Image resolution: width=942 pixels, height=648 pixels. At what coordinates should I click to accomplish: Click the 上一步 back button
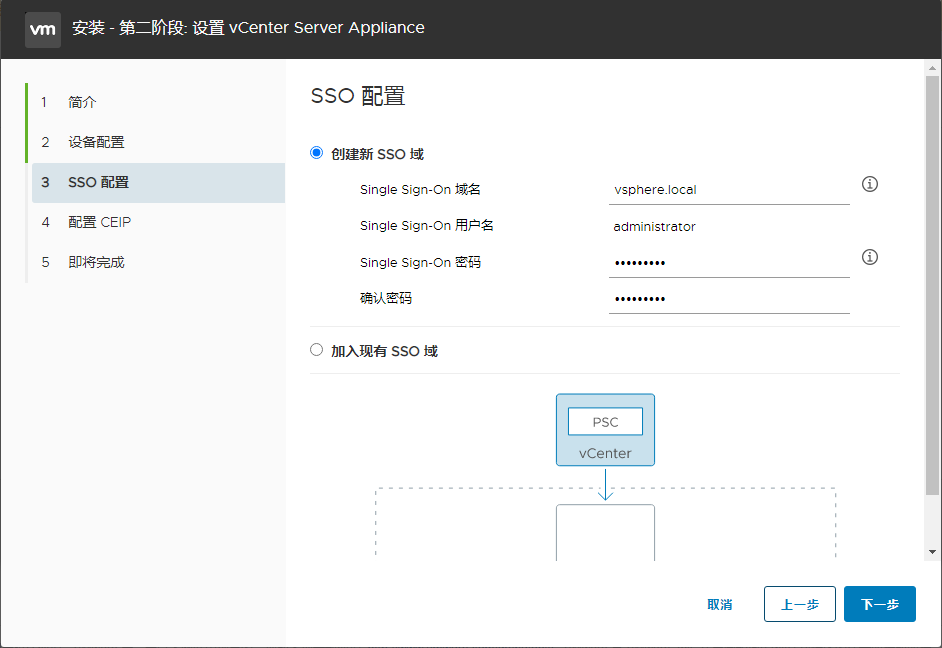point(800,604)
